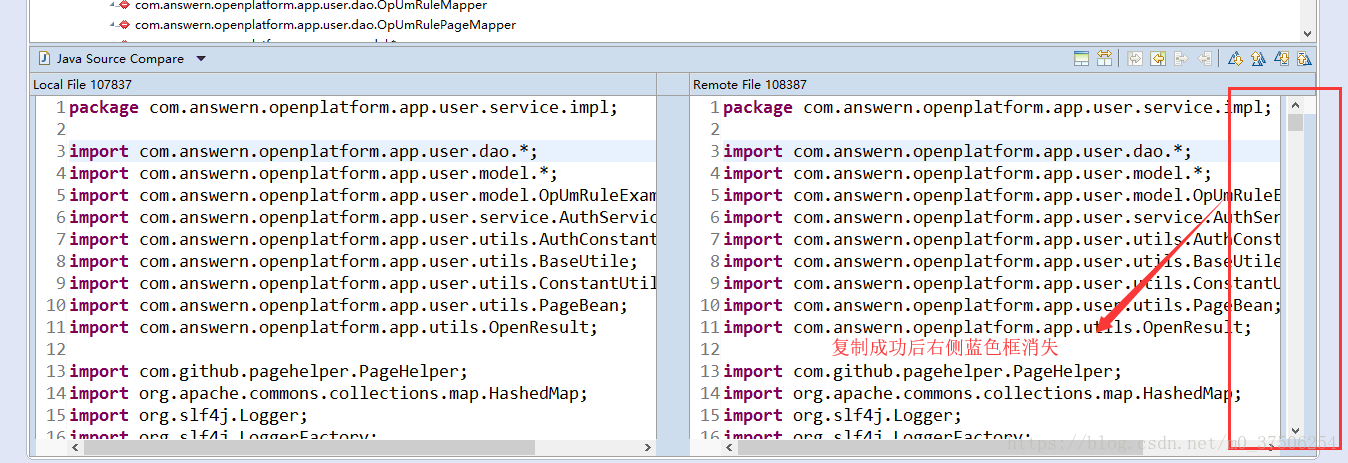This screenshot has height=463, width=1348.
Task: Copy all changes from right to left
Action: coord(1158,59)
